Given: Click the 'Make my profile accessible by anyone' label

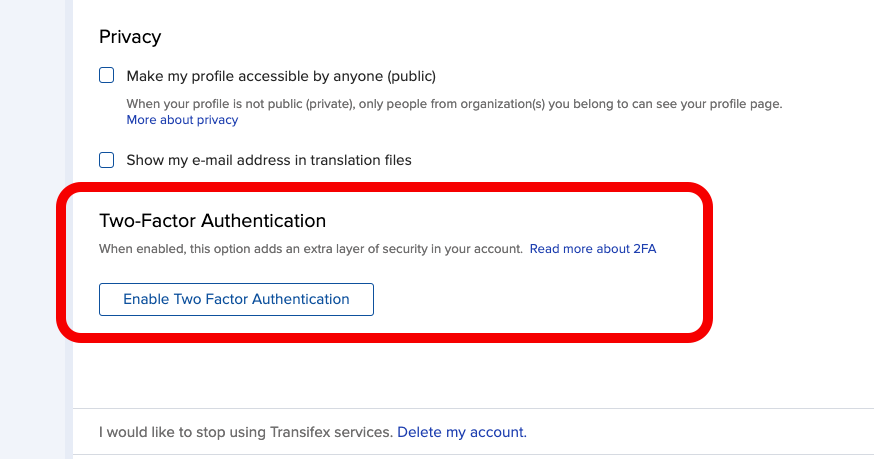Looking at the screenshot, I should [x=281, y=76].
